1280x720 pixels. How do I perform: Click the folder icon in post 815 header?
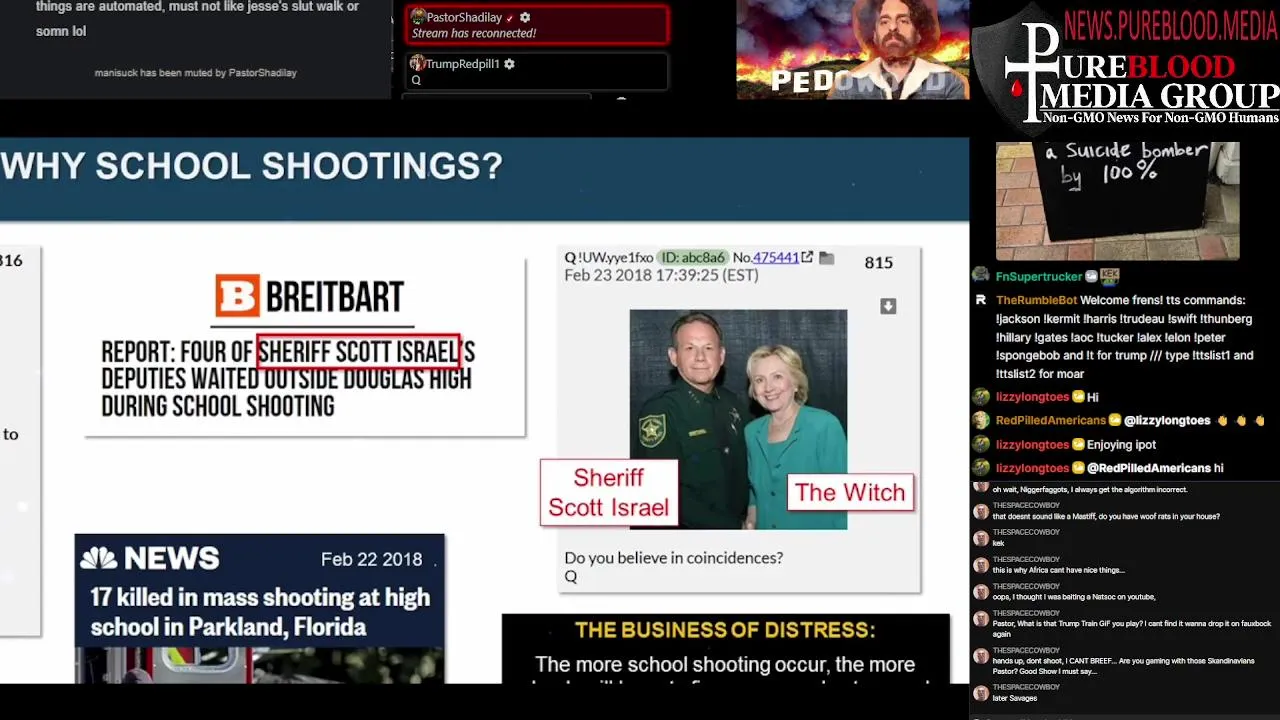pos(827,258)
